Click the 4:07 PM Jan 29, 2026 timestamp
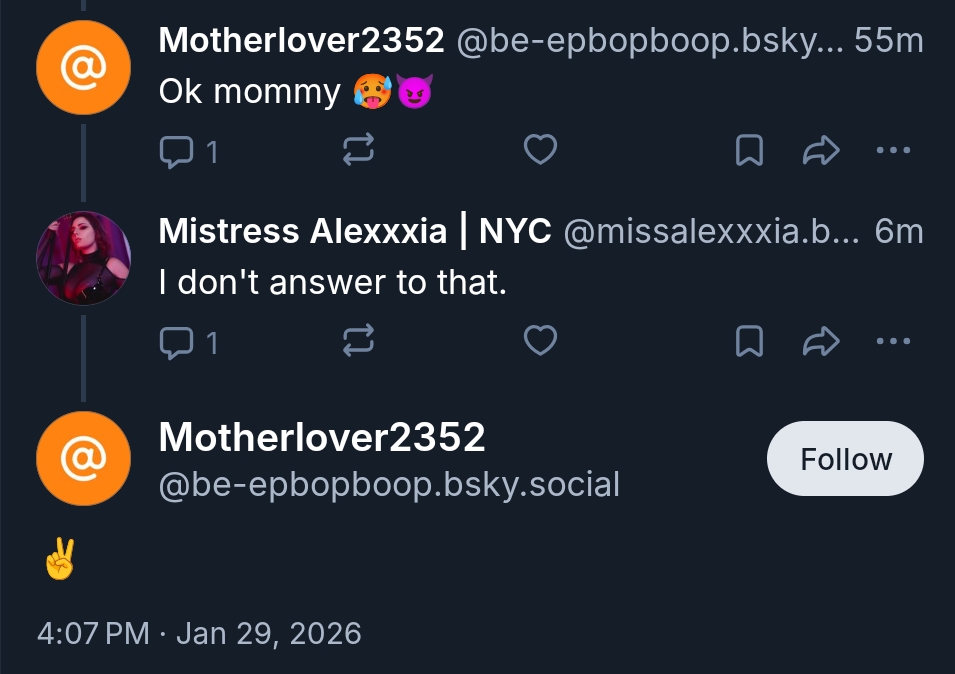The width and height of the screenshot is (955, 674). pyautogui.click(x=199, y=633)
